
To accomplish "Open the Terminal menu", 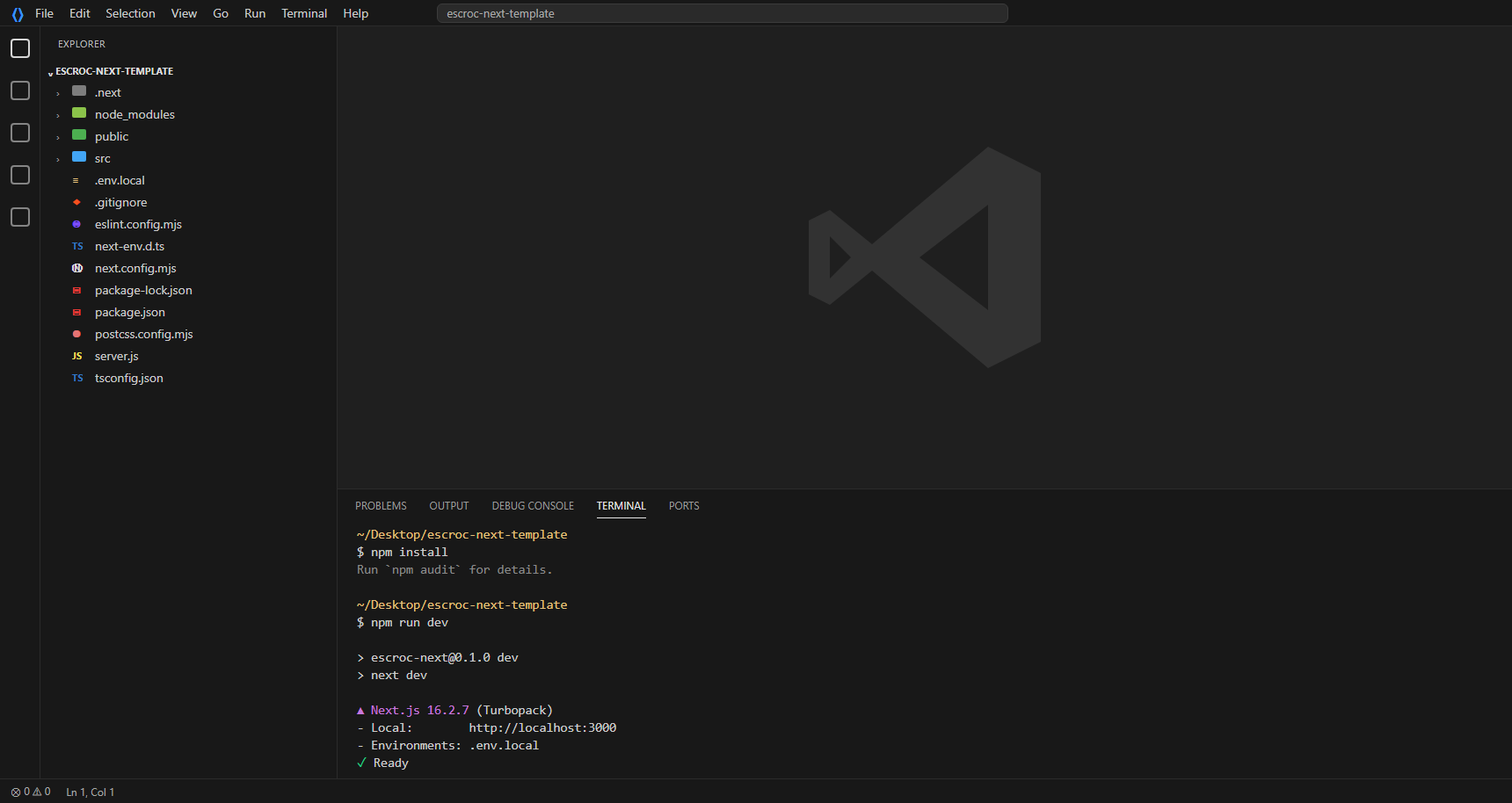I will (x=304, y=13).
